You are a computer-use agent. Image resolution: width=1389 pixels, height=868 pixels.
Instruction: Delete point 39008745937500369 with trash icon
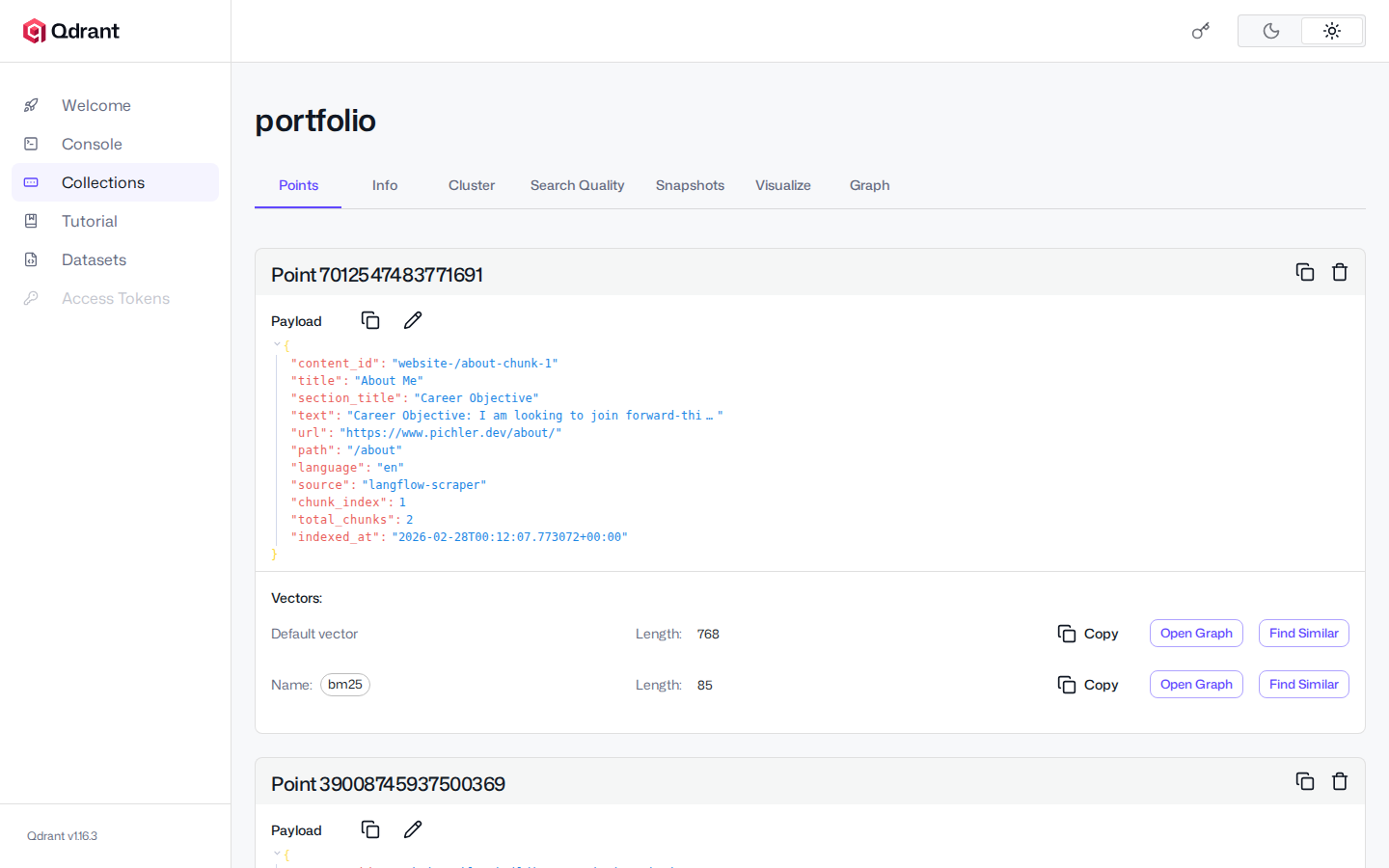pyautogui.click(x=1339, y=781)
